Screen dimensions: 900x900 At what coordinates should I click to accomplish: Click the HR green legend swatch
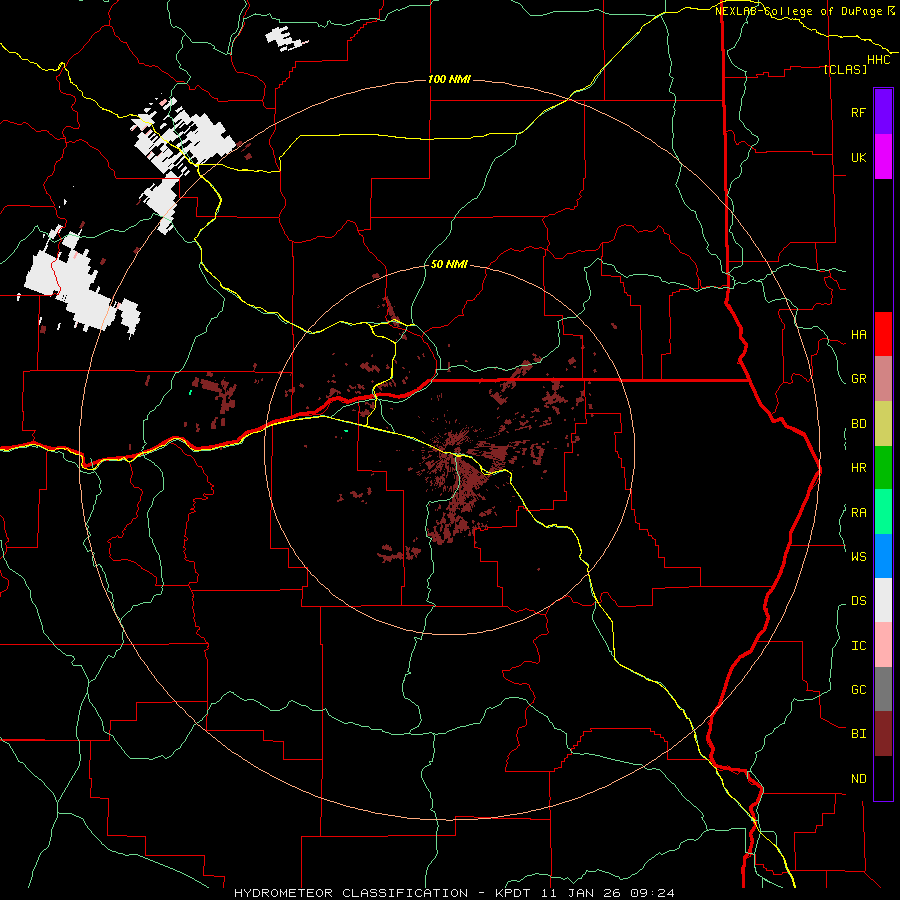pyautogui.click(x=883, y=468)
